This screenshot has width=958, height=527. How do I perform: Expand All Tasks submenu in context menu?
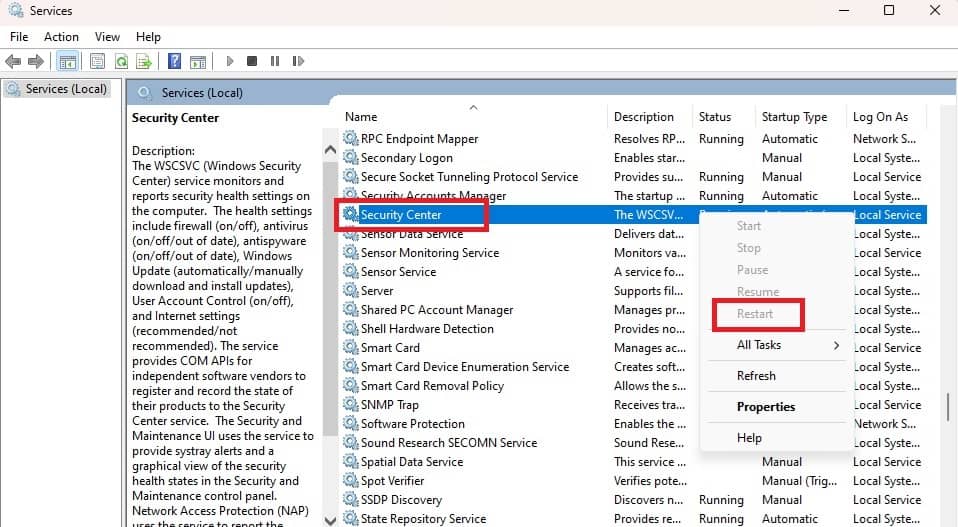(x=777, y=345)
